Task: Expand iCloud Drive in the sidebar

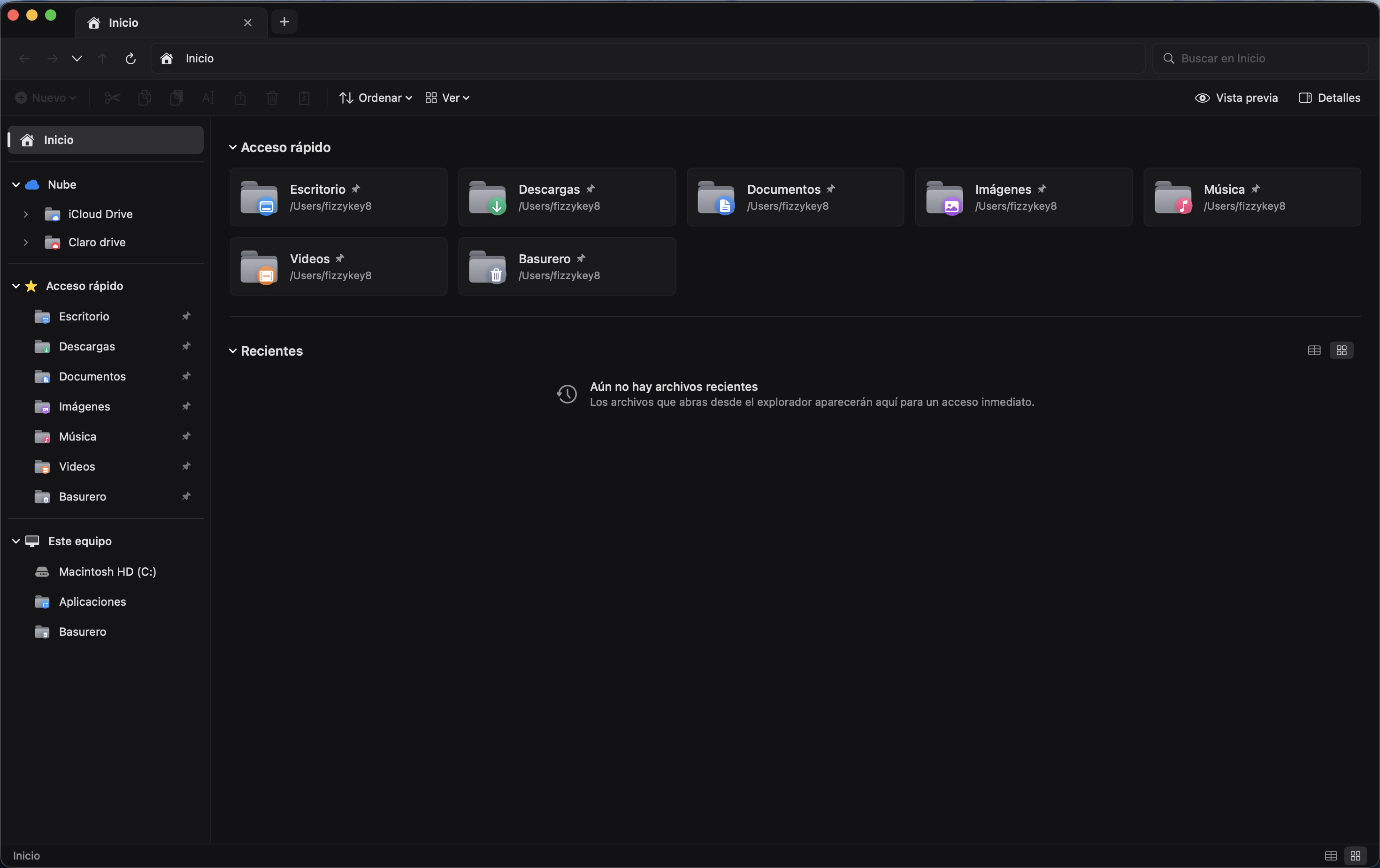Action: tap(26, 214)
